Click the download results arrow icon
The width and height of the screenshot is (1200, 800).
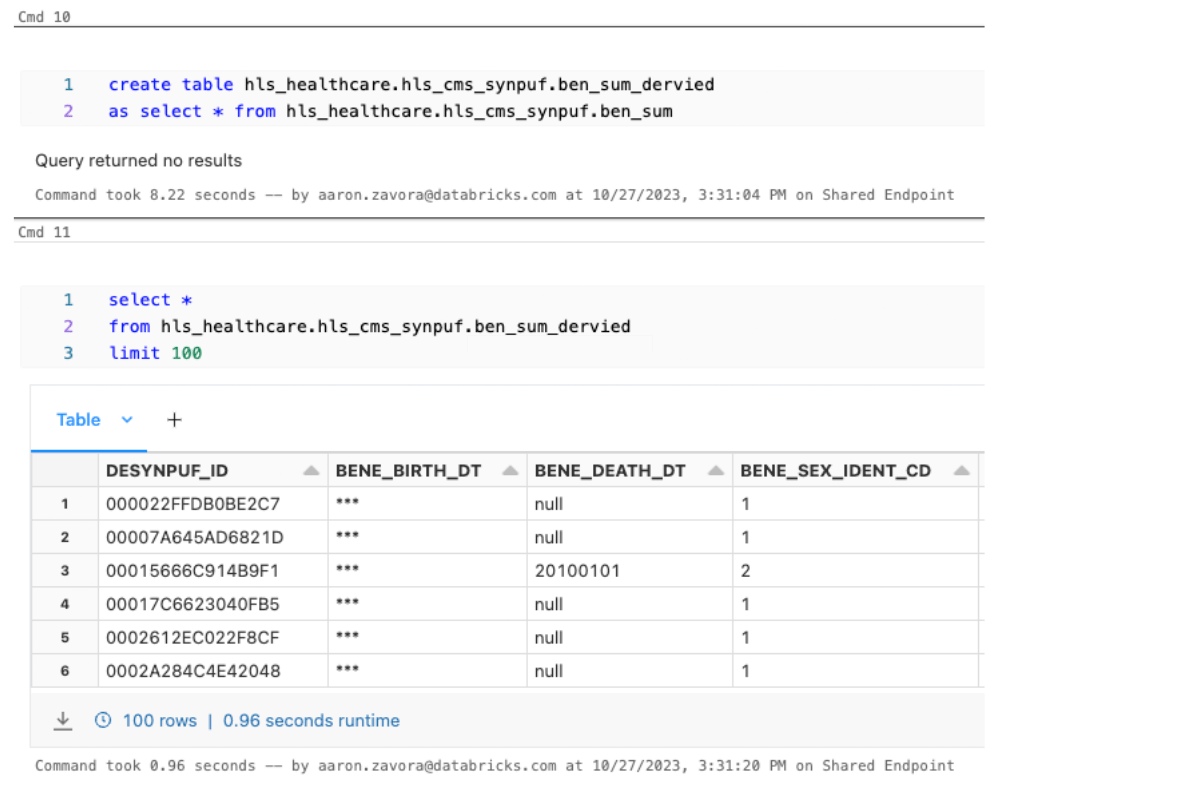point(63,720)
